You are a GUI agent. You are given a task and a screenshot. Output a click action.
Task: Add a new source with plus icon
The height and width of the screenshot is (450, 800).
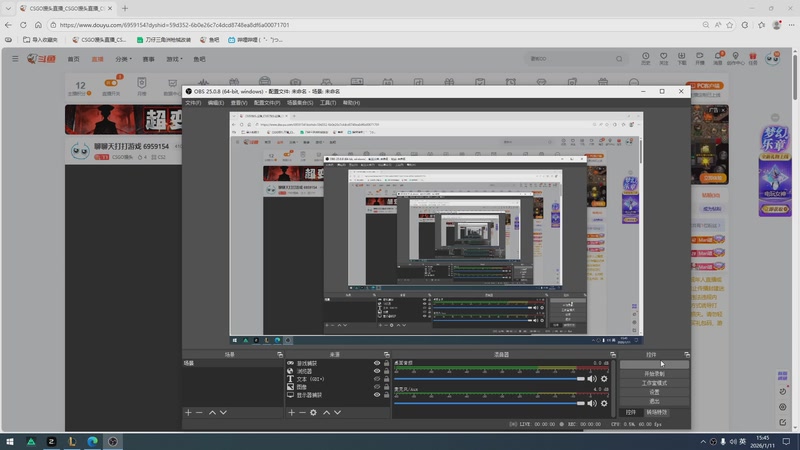291,412
